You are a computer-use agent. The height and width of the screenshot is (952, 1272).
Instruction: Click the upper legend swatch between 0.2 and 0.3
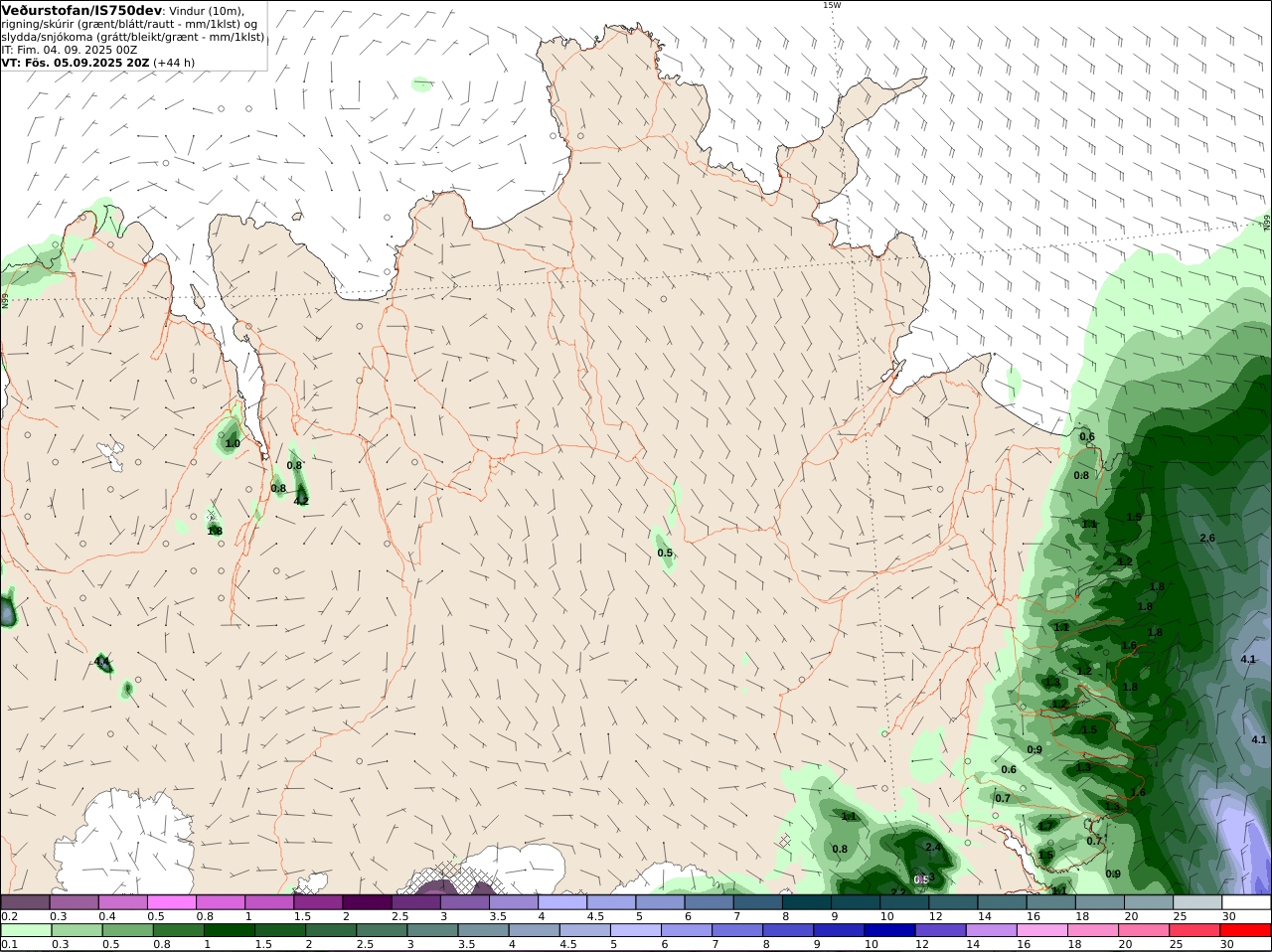point(26,901)
